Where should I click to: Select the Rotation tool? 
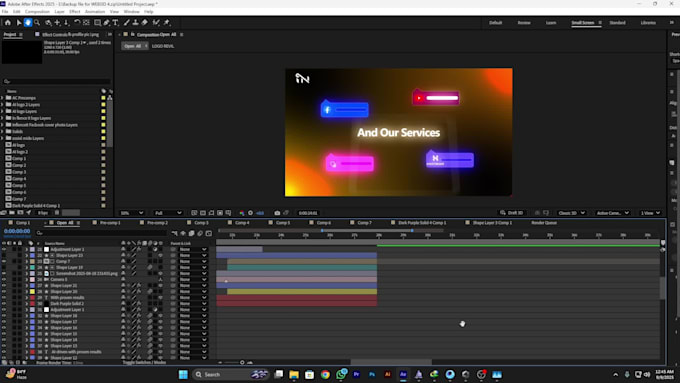pos(77,23)
